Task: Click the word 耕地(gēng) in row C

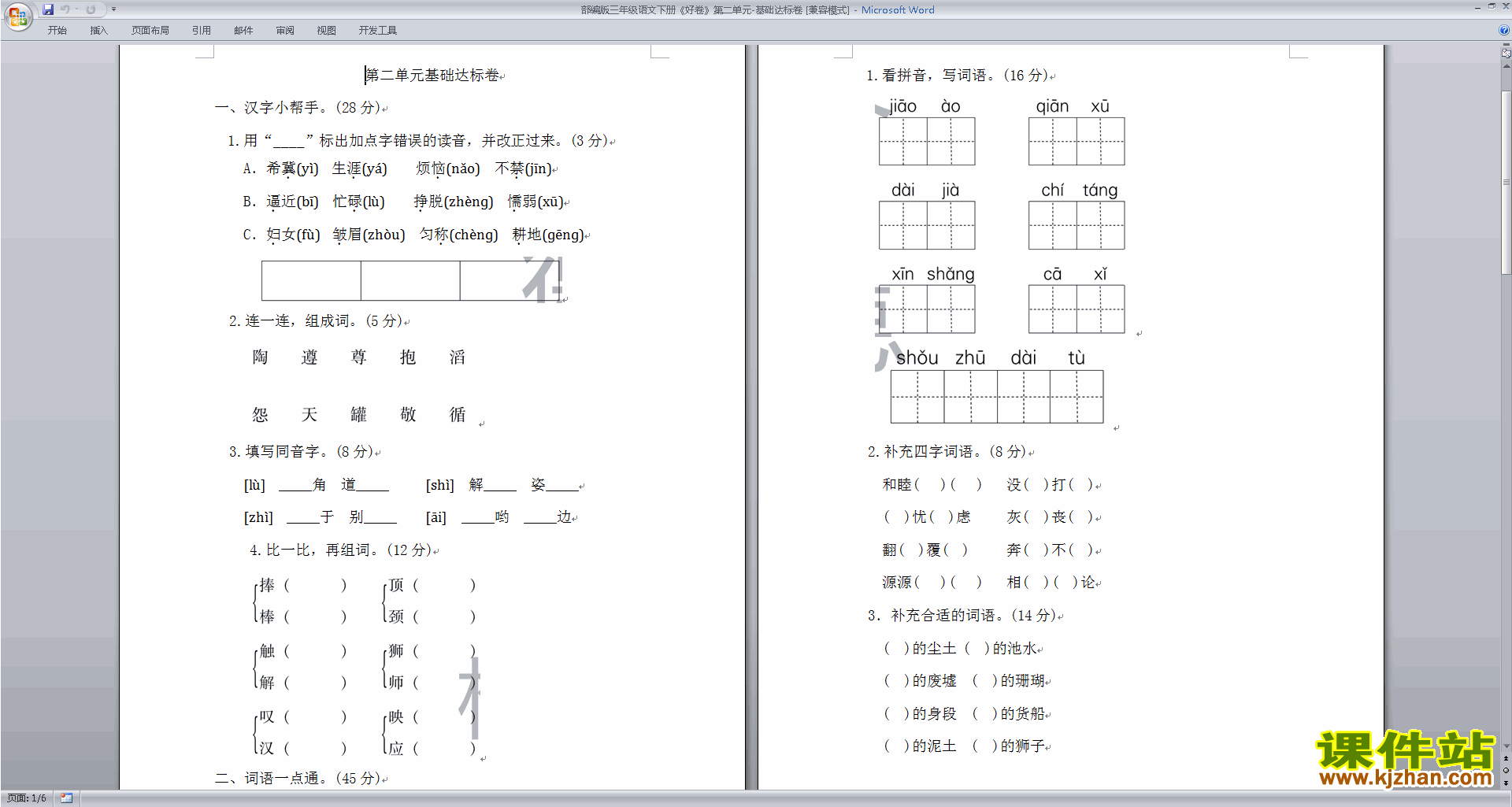Action: coord(548,235)
